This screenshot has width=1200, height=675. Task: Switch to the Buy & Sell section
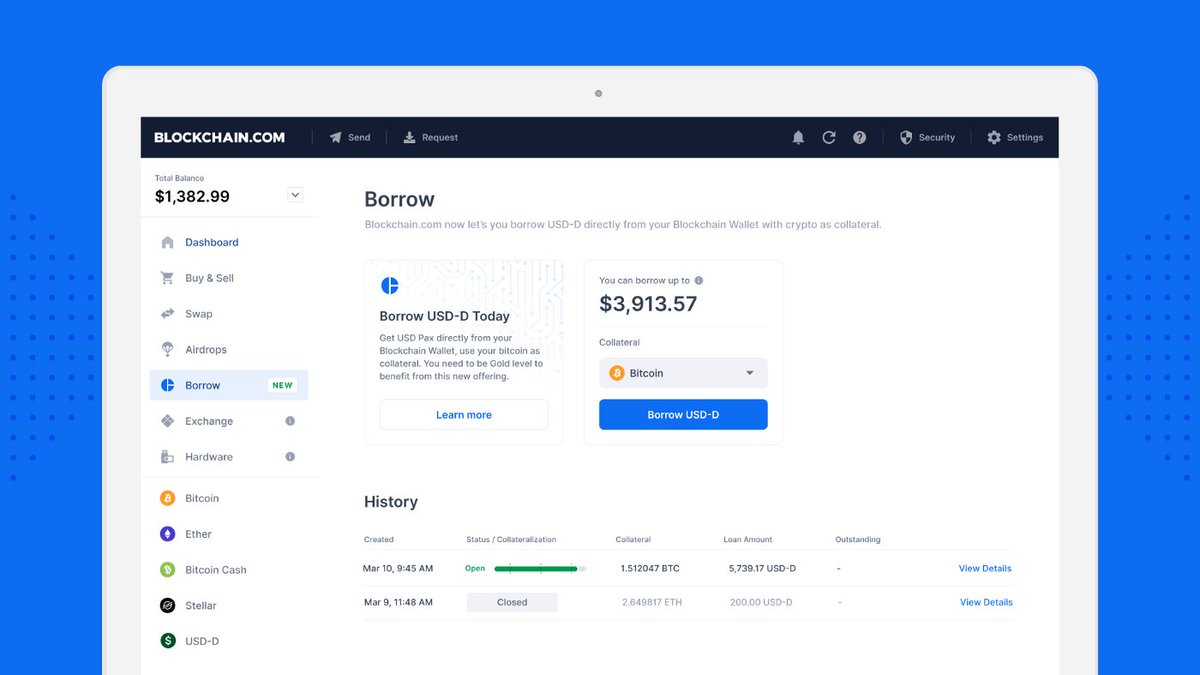point(211,278)
